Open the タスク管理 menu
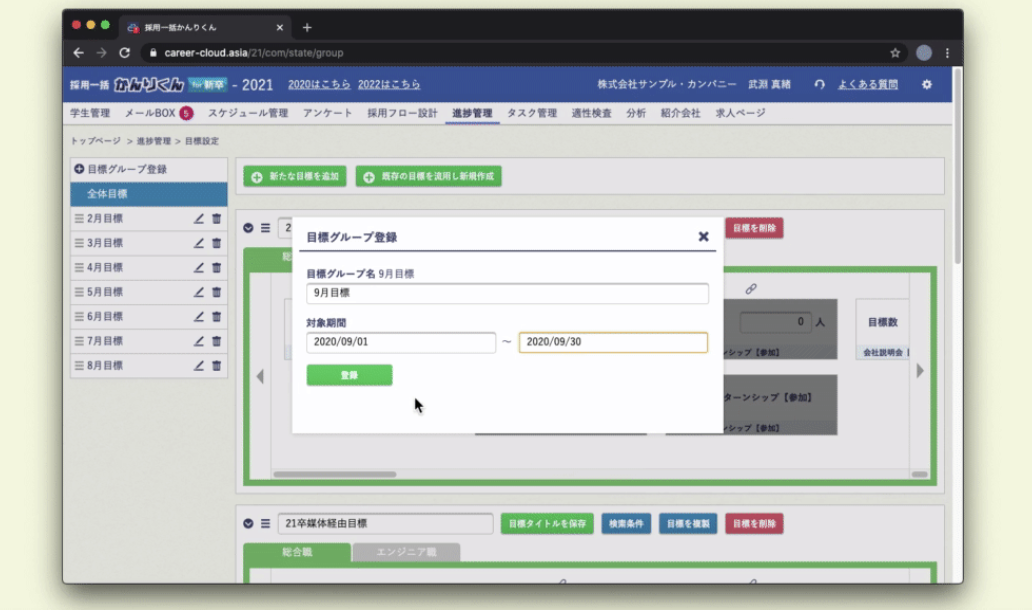The height and width of the screenshot is (610, 1032). [x=532, y=113]
